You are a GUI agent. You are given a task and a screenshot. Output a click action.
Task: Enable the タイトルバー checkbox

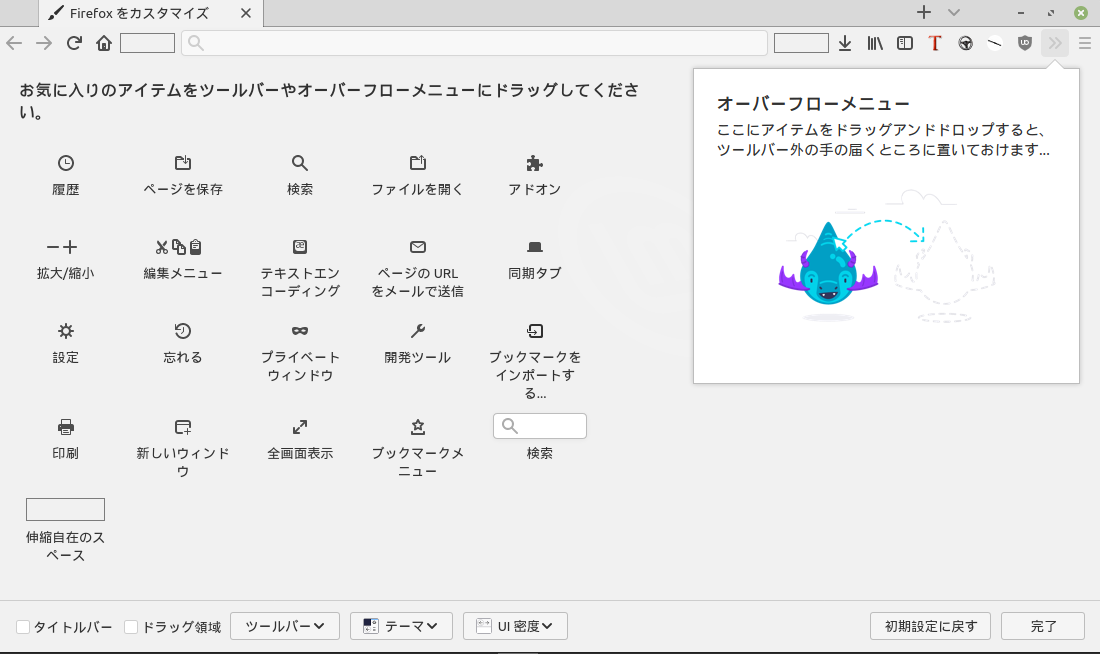23,627
